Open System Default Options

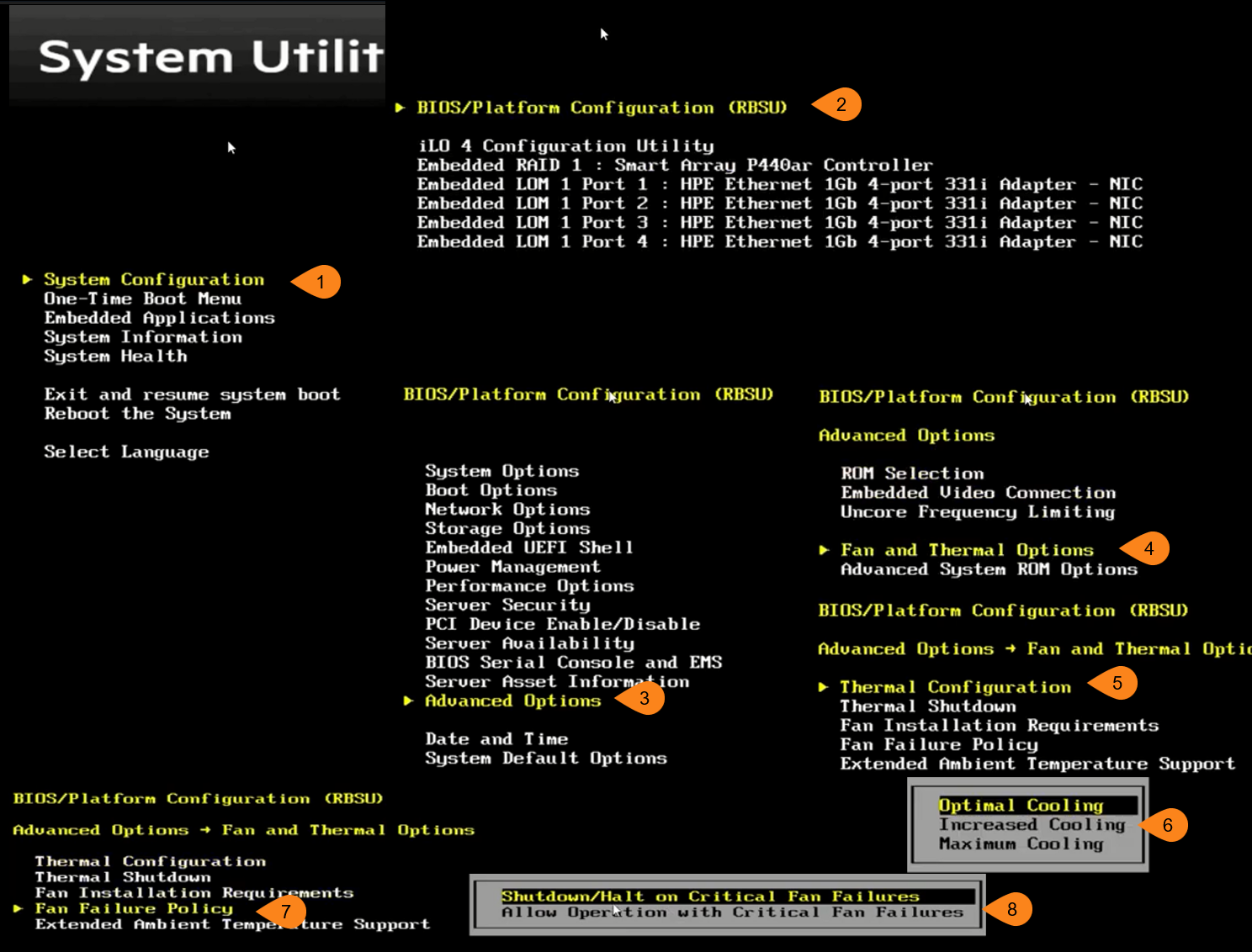click(545, 759)
